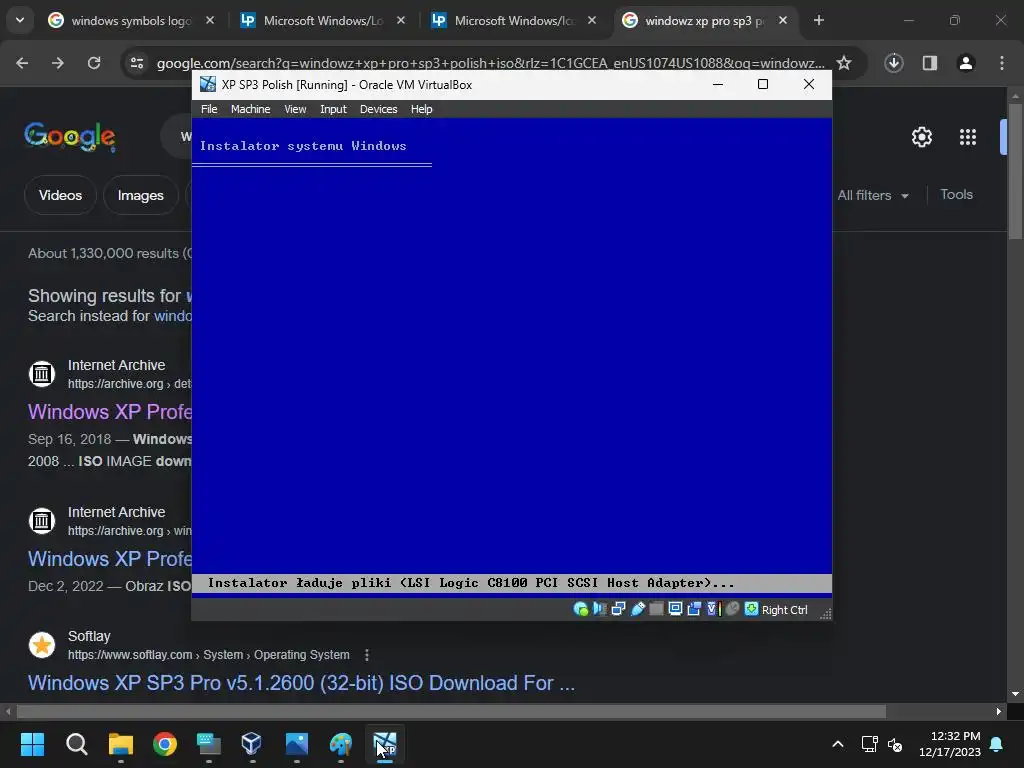Click the vertical scrollbar down arrow
The image size is (1024, 768).
tap(1016, 694)
